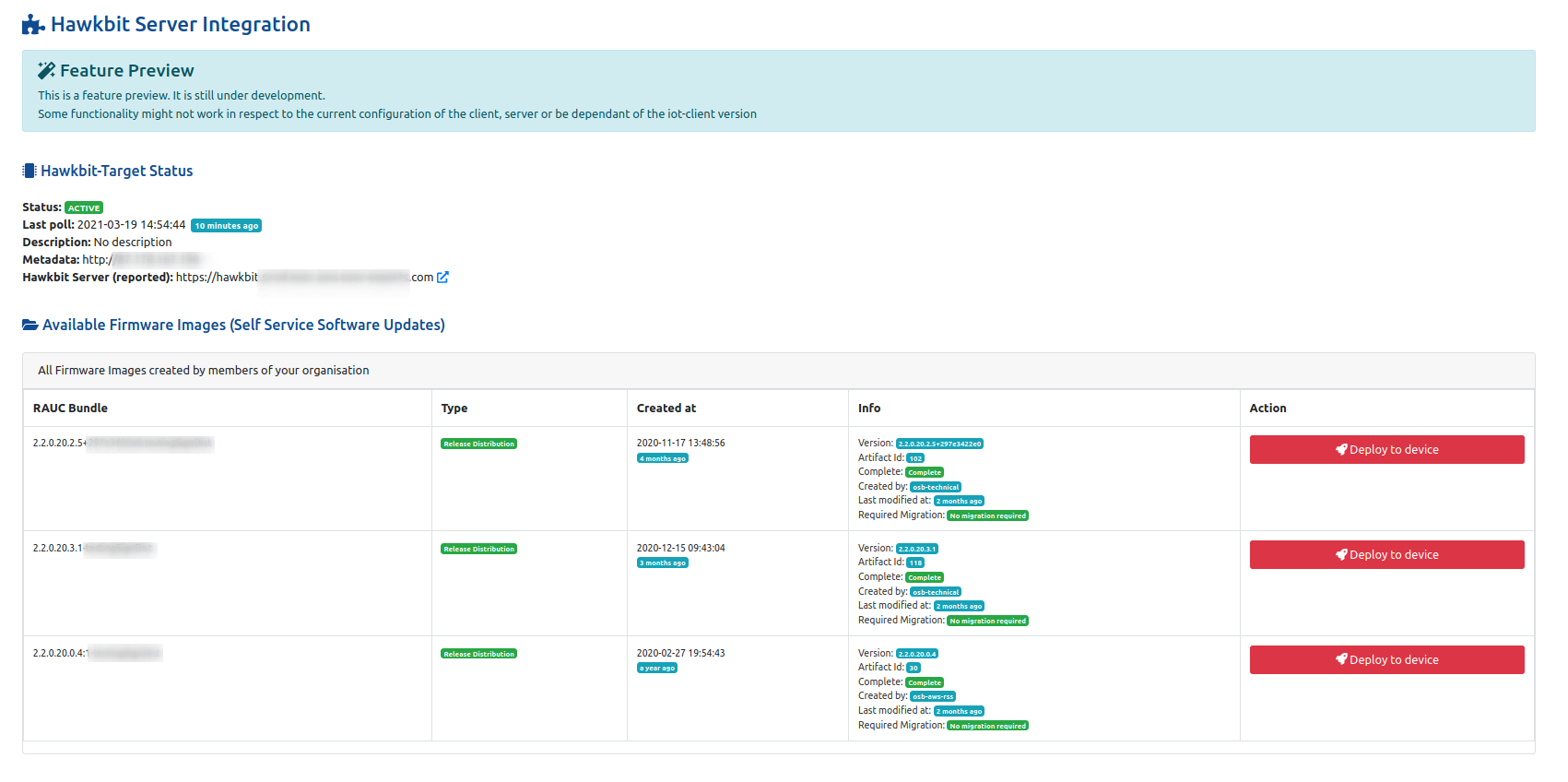Open the external link icon after Hawkbit Server URL
The width and height of the screenshot is (1568, 782).
point(442,278)
